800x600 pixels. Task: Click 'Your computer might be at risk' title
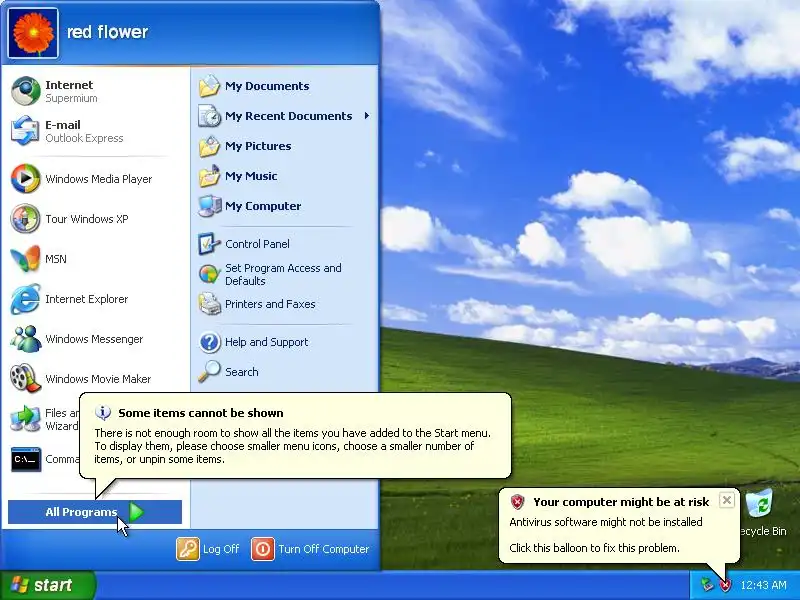[x=621, y=502]
